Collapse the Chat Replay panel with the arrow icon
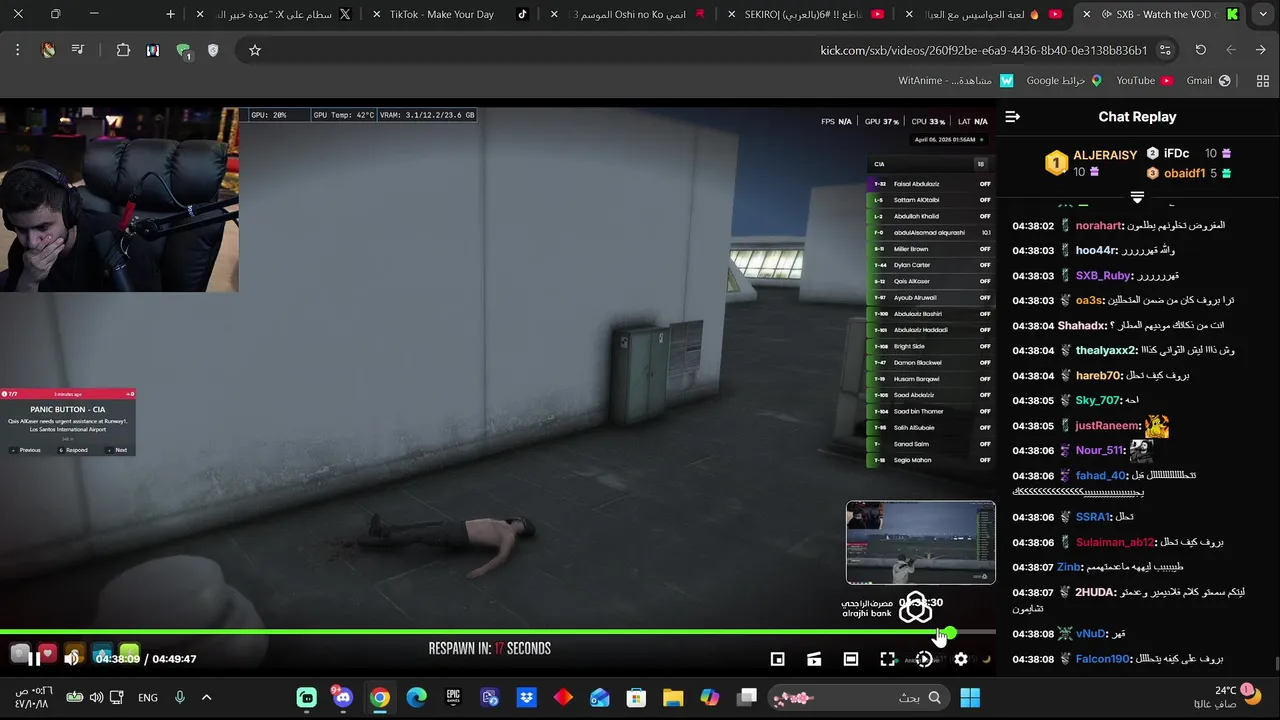 pyautogui.click(x=1012, y=117)
